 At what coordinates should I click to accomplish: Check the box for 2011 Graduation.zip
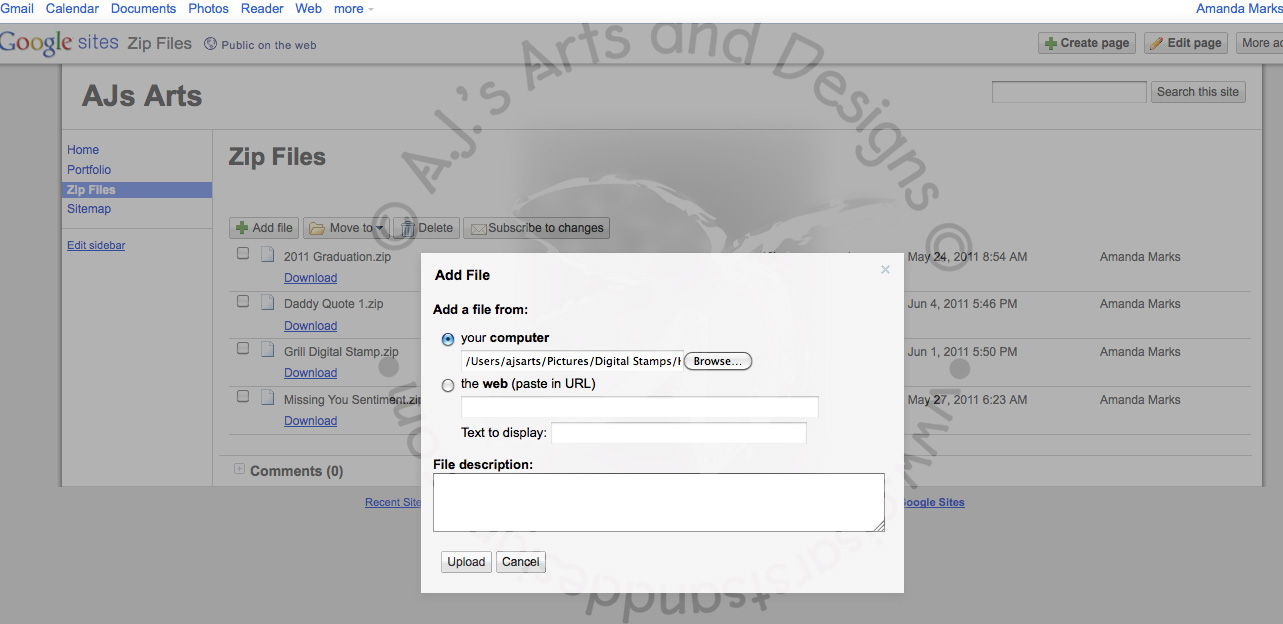(243, 254)
